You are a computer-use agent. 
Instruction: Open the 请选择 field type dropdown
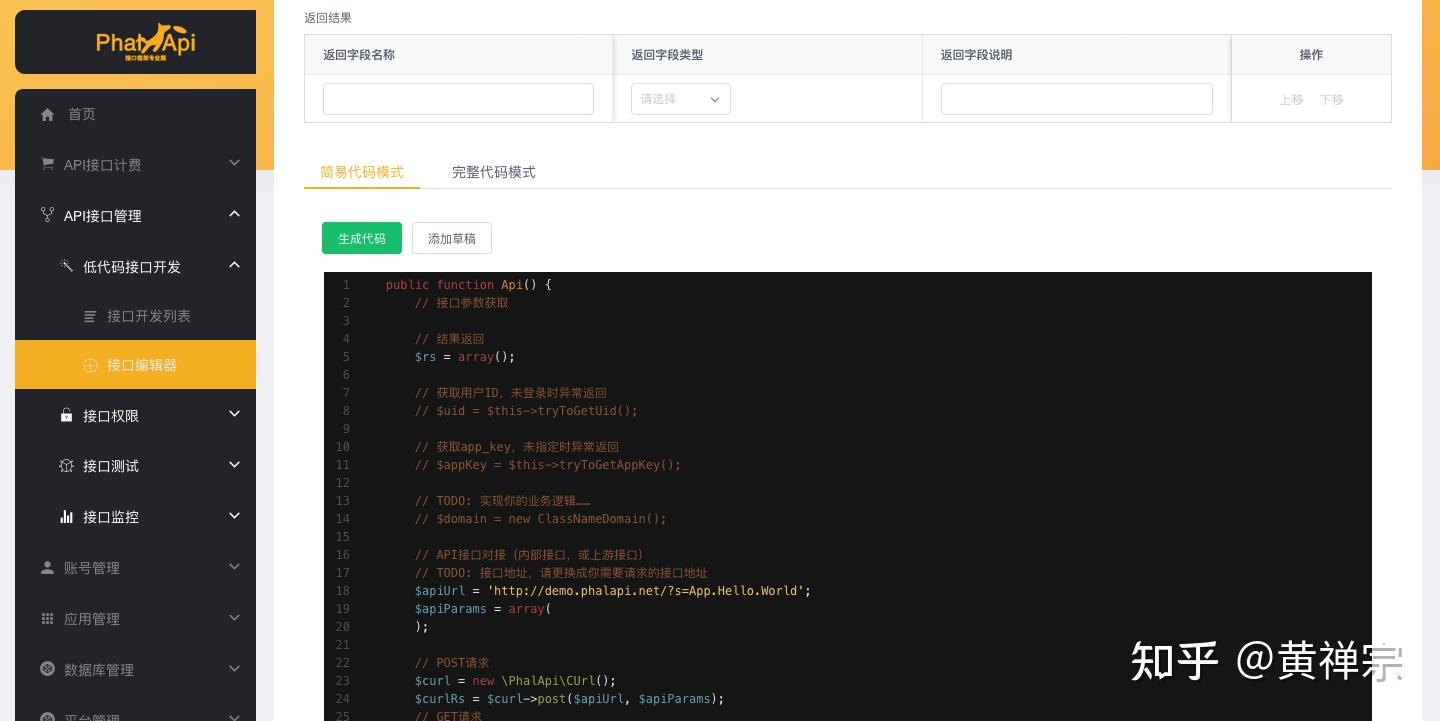681,99
